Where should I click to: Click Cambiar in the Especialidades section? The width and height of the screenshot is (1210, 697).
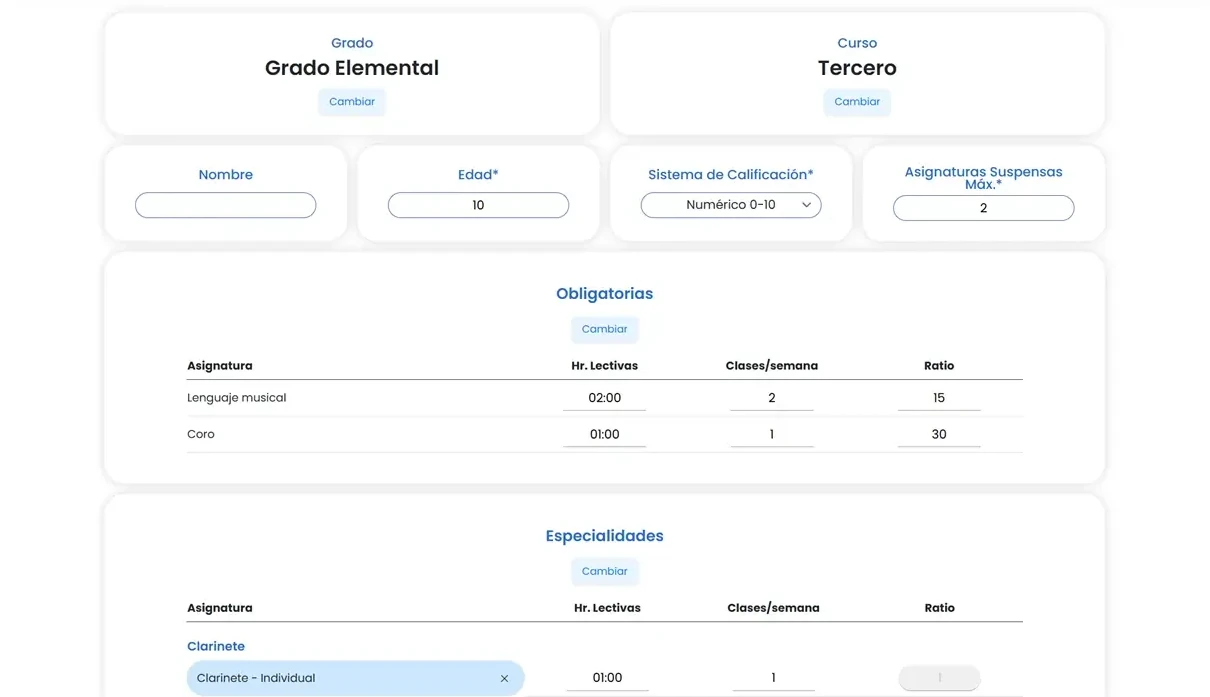(604, 570)
